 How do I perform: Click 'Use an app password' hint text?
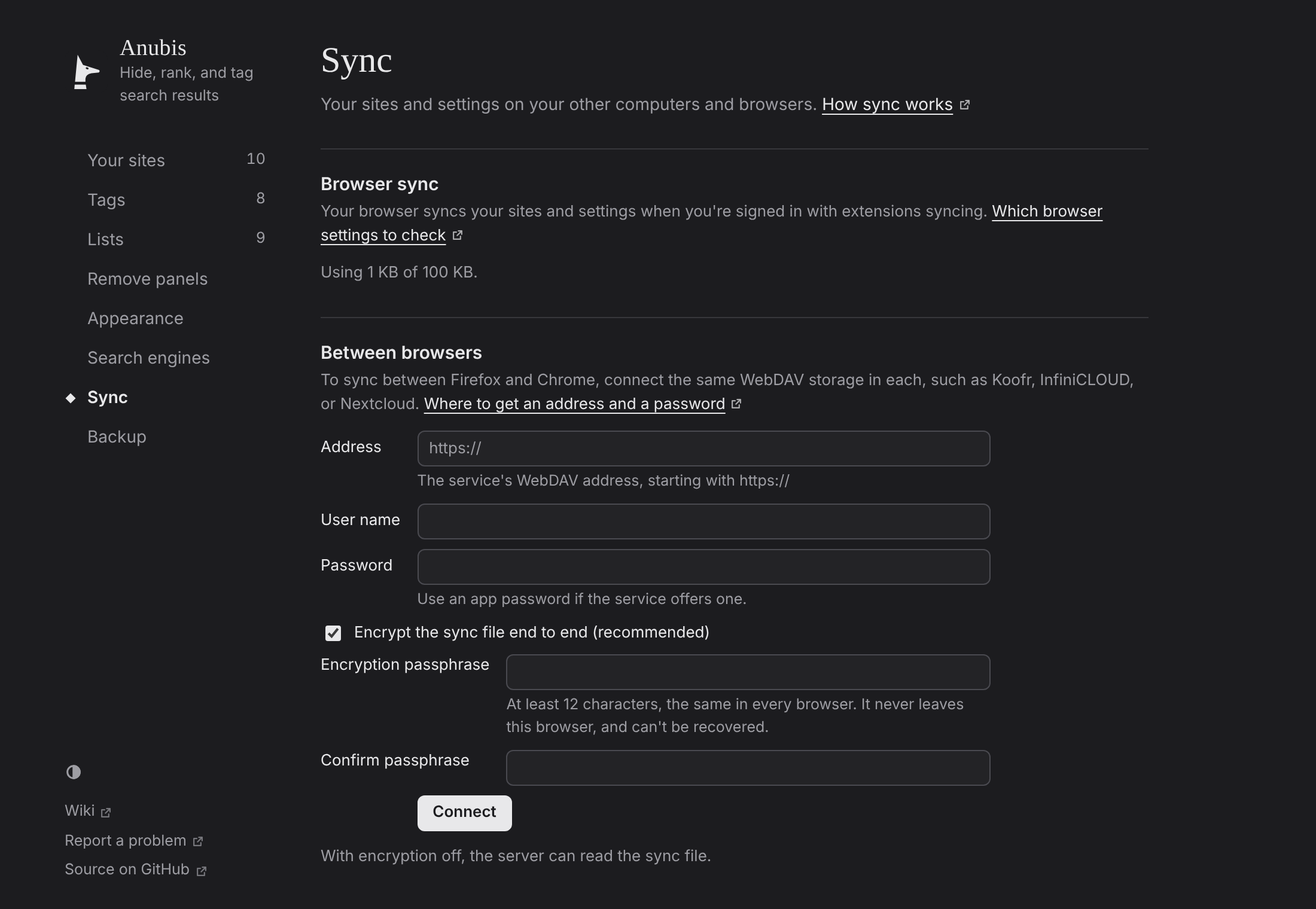[581, 599]
